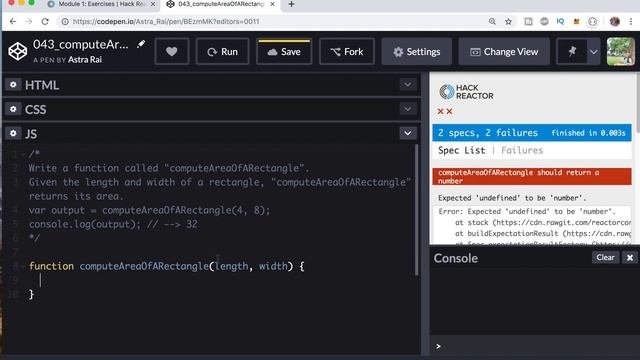The height and width of the screenshot is (360, 640).
Task: Click the 'finished in 0.003s' text
Action: pos(588,133)
